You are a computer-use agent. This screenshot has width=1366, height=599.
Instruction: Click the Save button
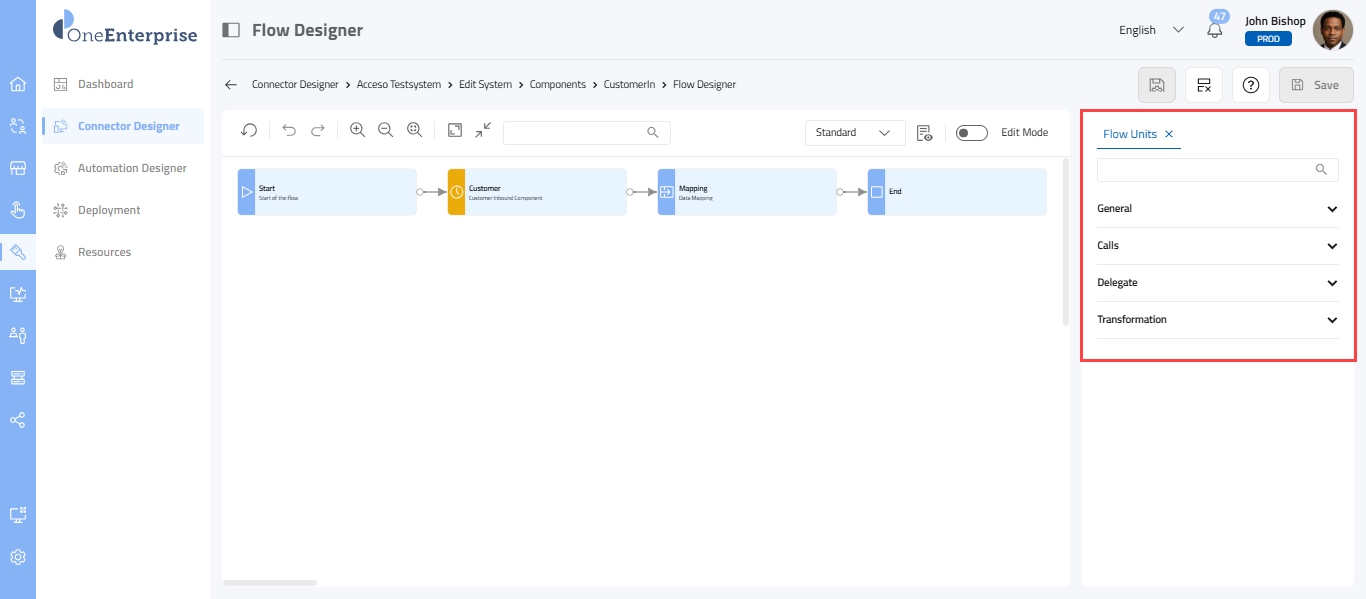(x=1315, y=85)
